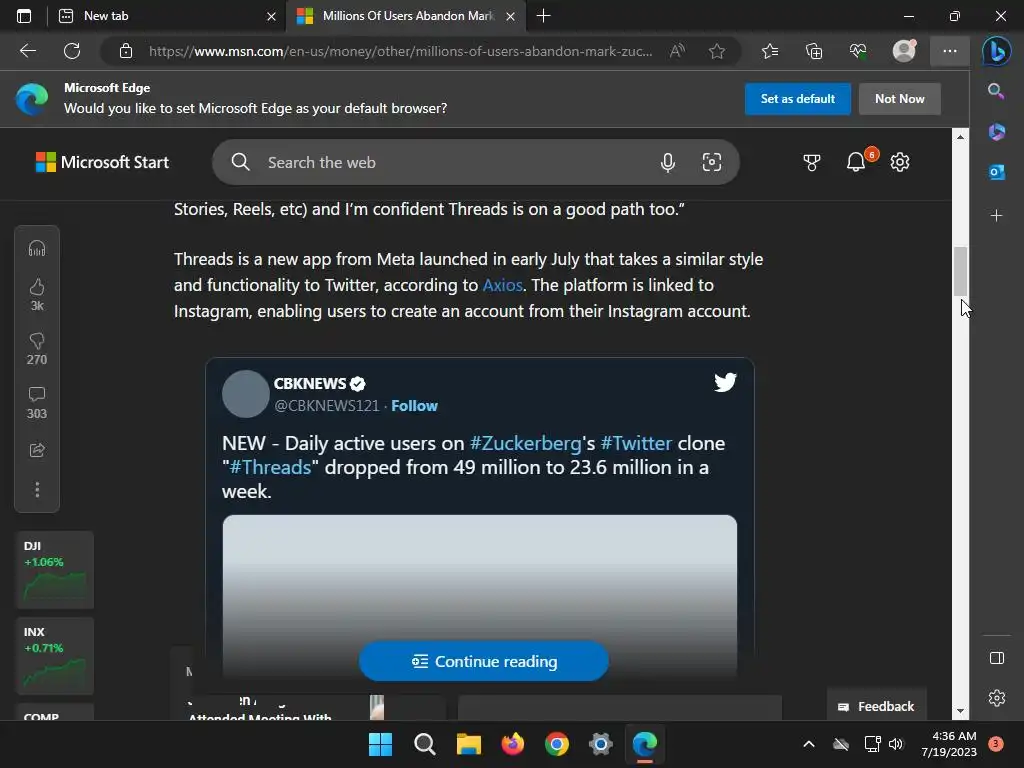Click the msn.com address bar URL
This screenshot has width=1024, height=768.
click(400, 51)
